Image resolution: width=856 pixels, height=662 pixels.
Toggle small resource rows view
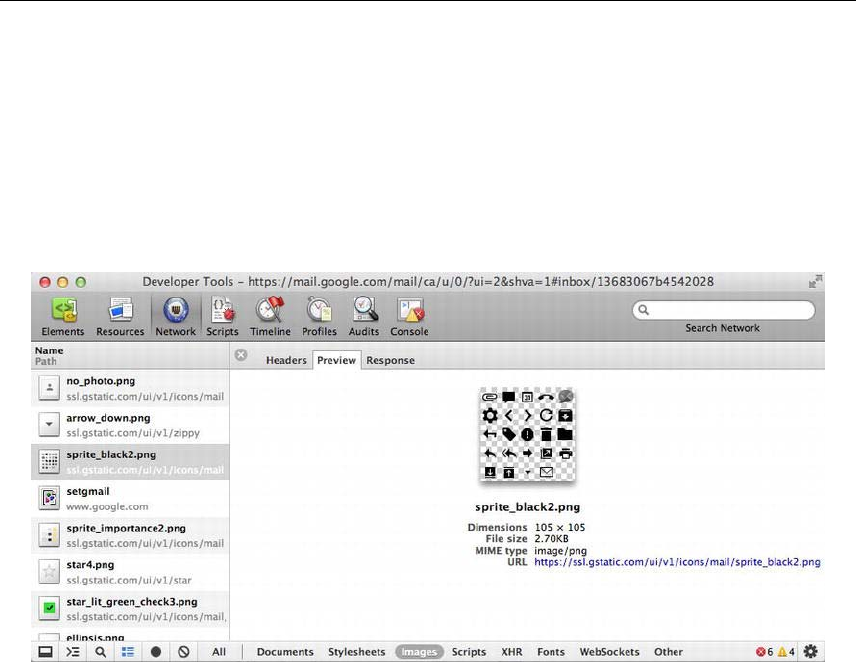[x=128, y=652]
